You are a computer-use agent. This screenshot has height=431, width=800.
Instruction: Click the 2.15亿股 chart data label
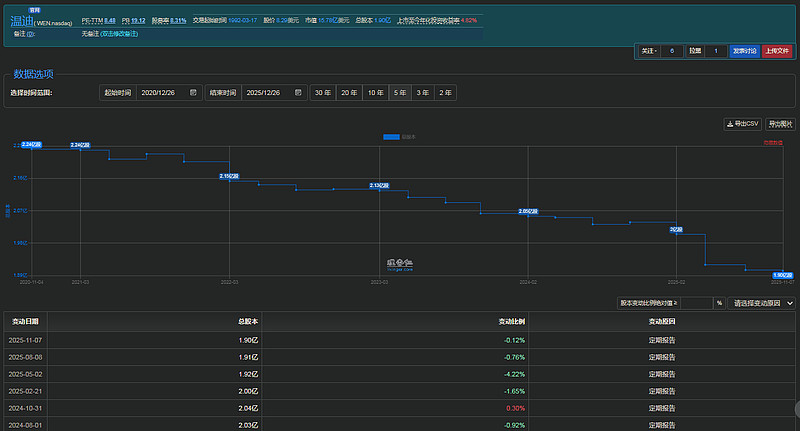point(229,176)
